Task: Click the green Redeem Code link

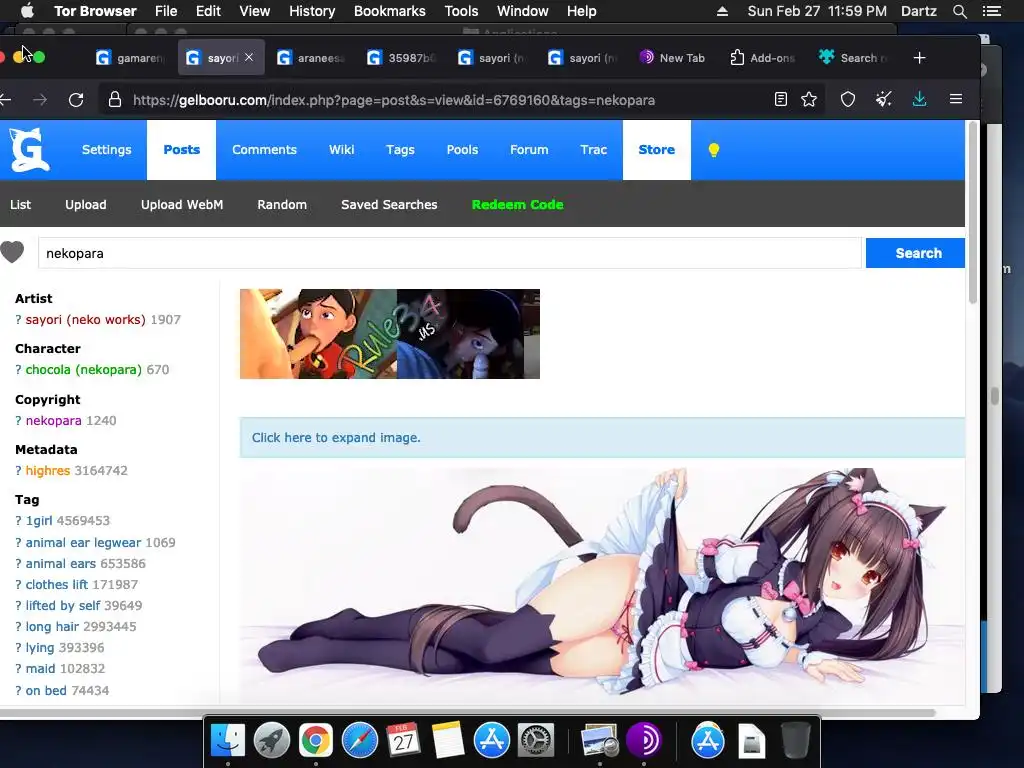Action: pyautogui.click(x=517, y=204)
